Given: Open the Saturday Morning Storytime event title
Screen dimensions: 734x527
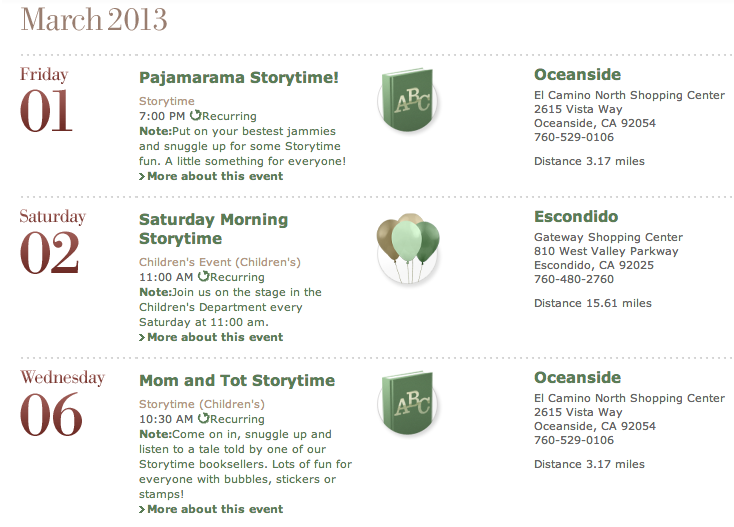Looking at the screenshot, I should click(213, 229).
